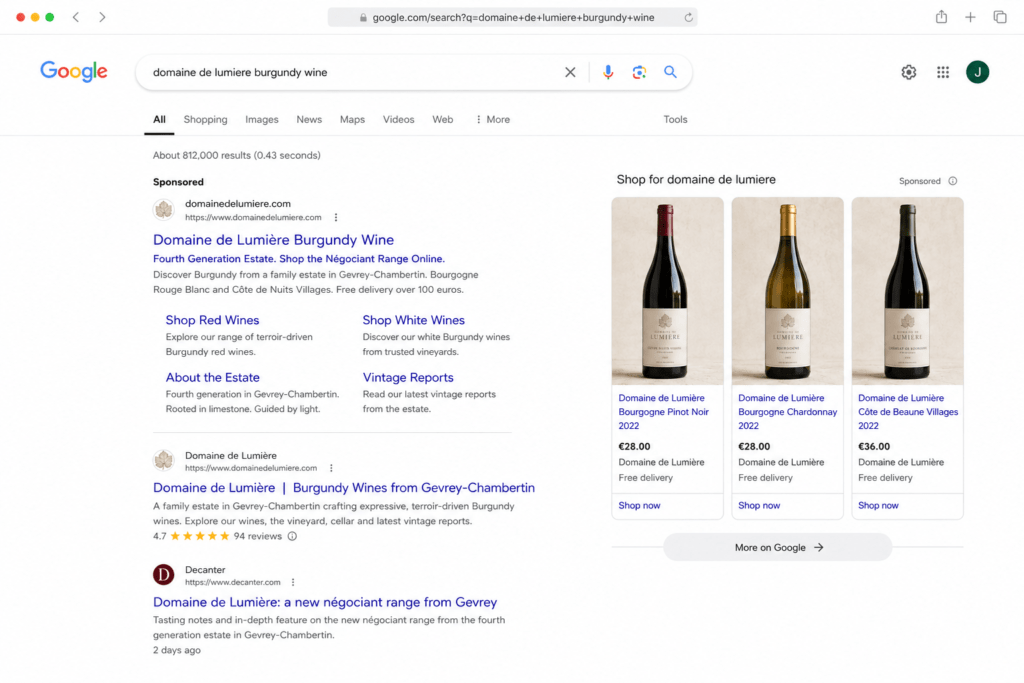The height and width of the screenshot is (683, 1024).
Task: Open the Shop Red Wines sitelink
Action: coord(212,320)
